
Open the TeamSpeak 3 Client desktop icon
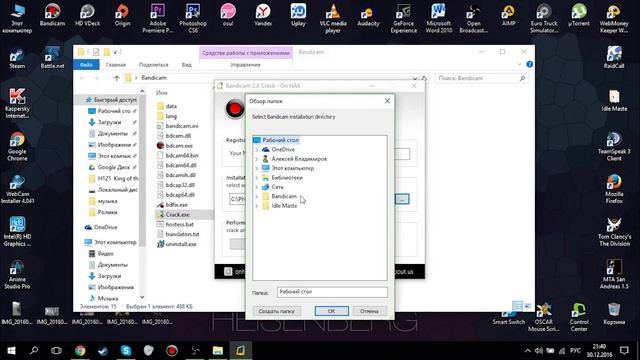pos(614,146)
